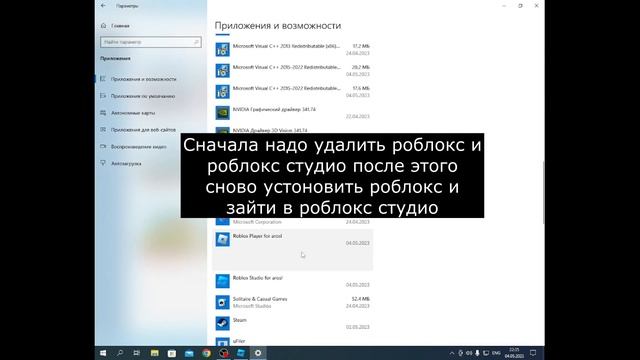Screen dimensions: 640x360
Task: Switch to the Settings gear taskbar icon
Action: [258, 353]
